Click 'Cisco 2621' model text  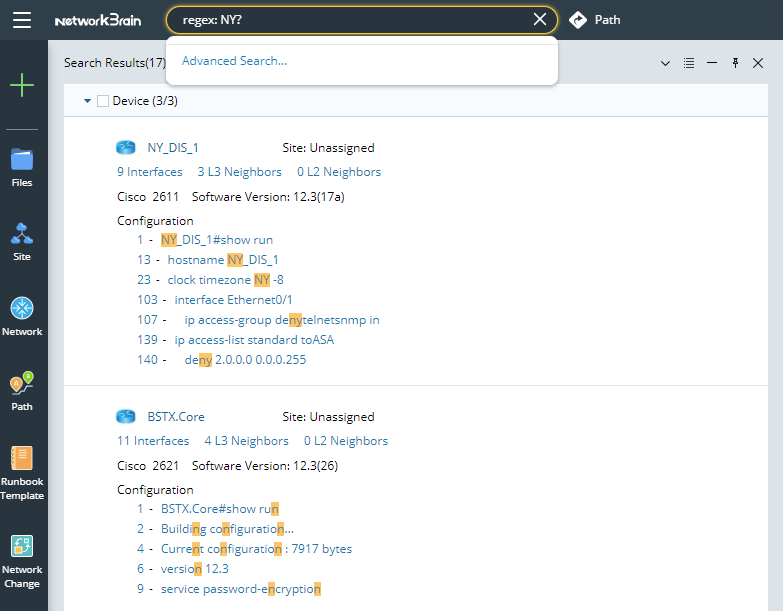coord(148,466)
